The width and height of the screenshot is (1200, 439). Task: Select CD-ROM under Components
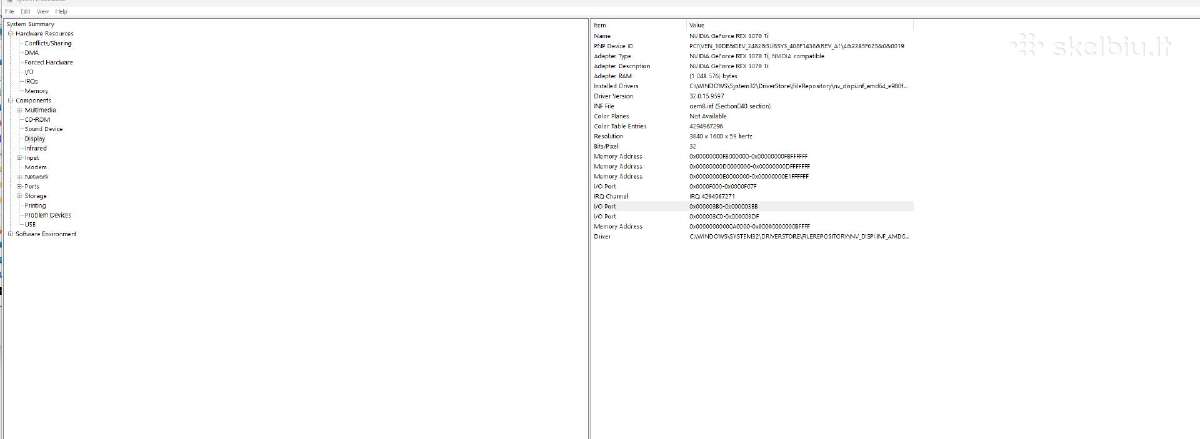[36, 120]
